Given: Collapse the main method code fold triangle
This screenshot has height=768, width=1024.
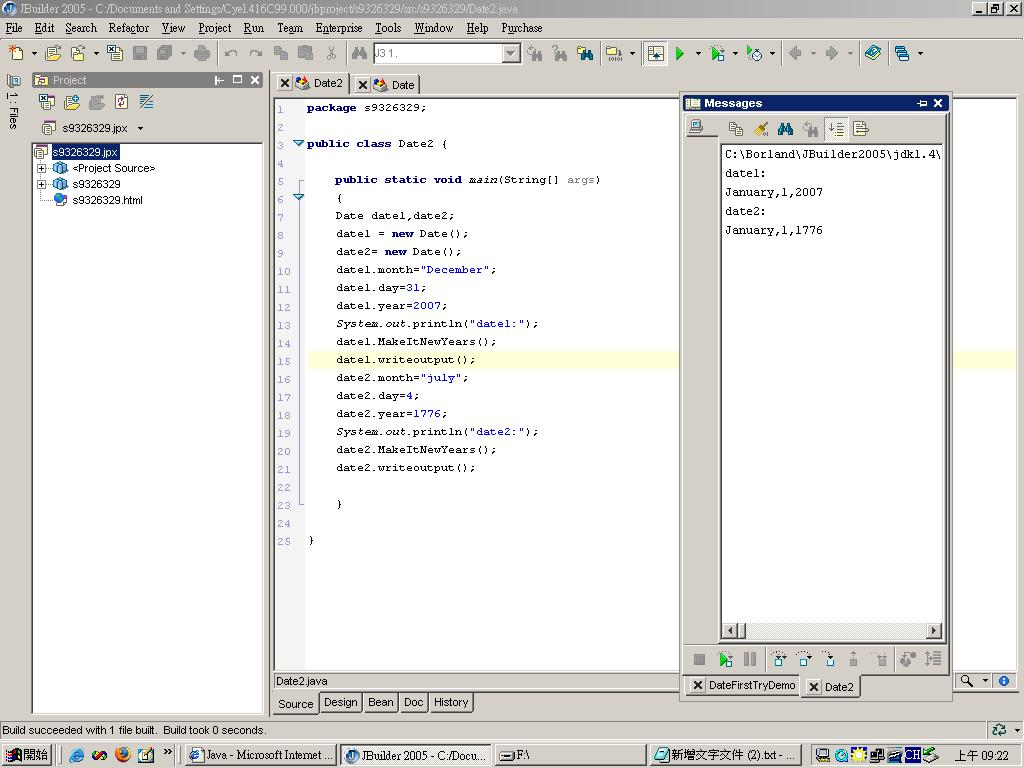Looking at the screenshot, I should tap(298, 197).
